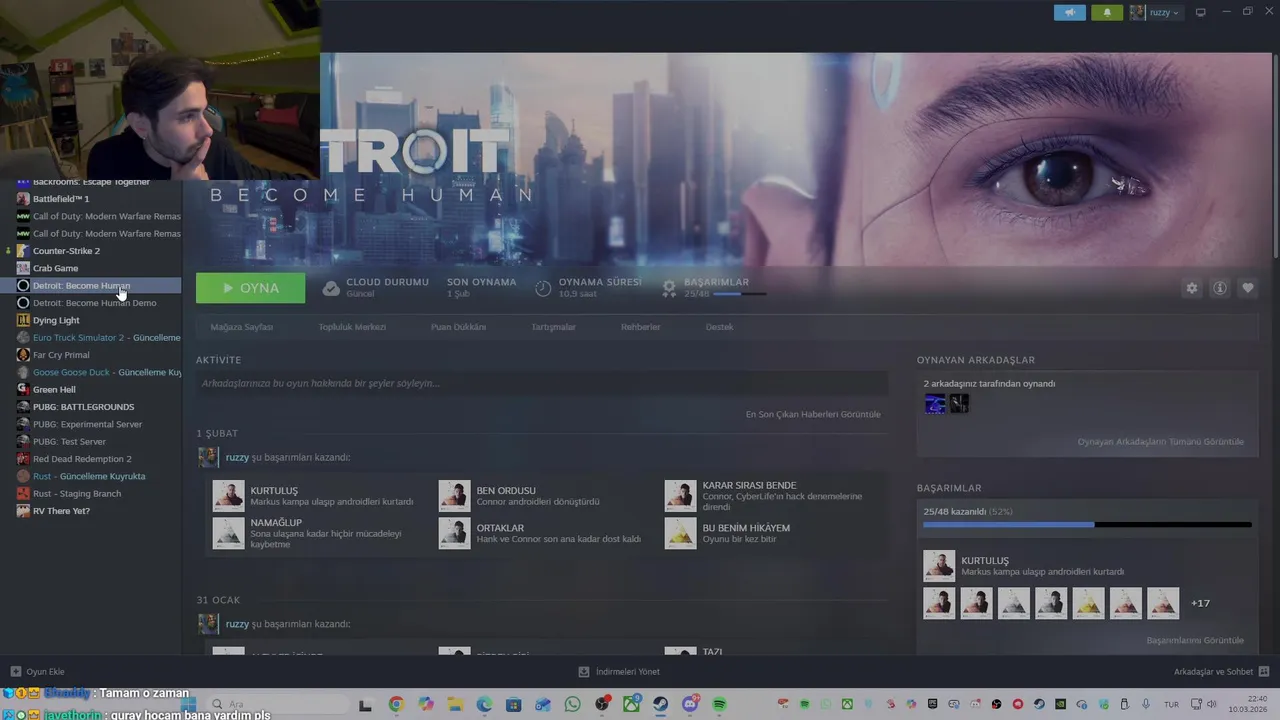Click the 25/48 kazanıldı progress bar
The height and width of the screenshot is (720, 1280).
pos(1087,524)
